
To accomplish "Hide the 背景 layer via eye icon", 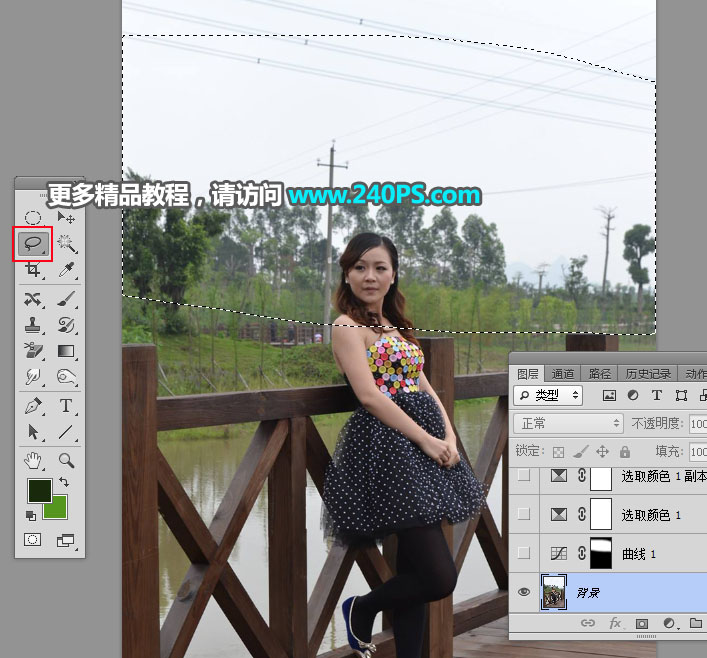I will pos(523,592).
